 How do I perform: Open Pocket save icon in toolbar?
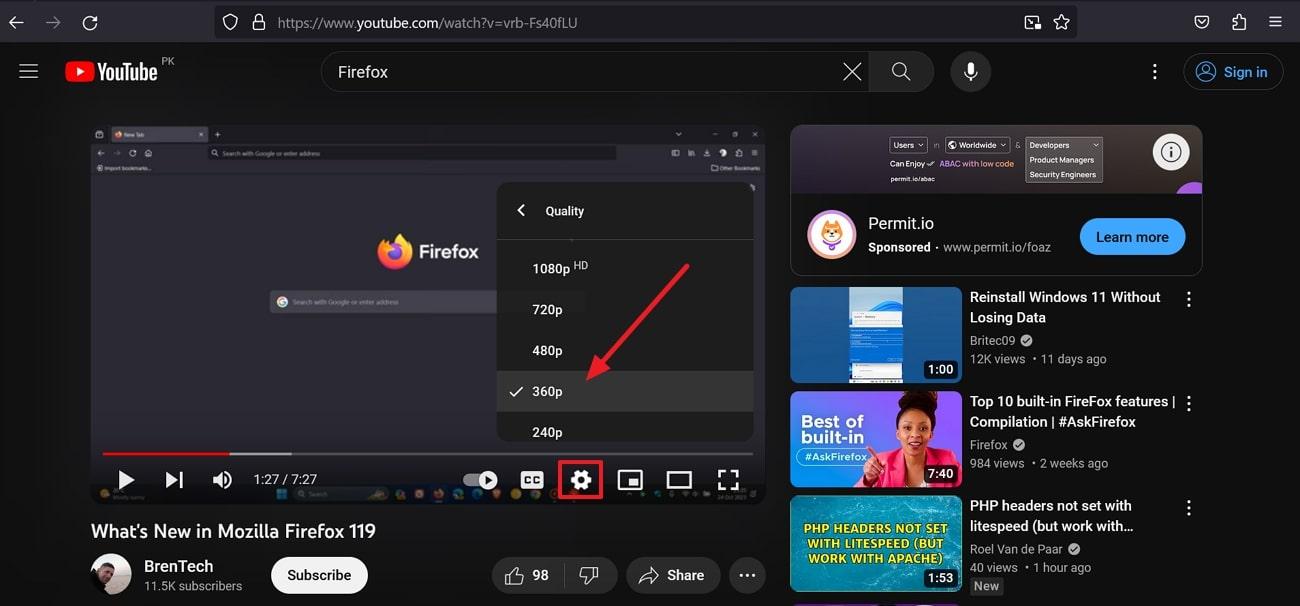pyautogui.click(x=1202, y=22)
